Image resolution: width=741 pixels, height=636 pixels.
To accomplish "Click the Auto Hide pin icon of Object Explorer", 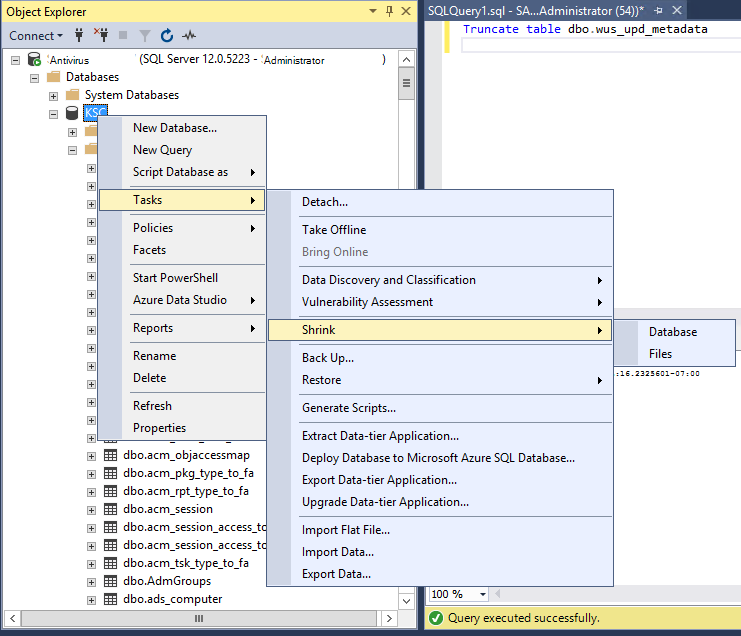I will [389, 11].
